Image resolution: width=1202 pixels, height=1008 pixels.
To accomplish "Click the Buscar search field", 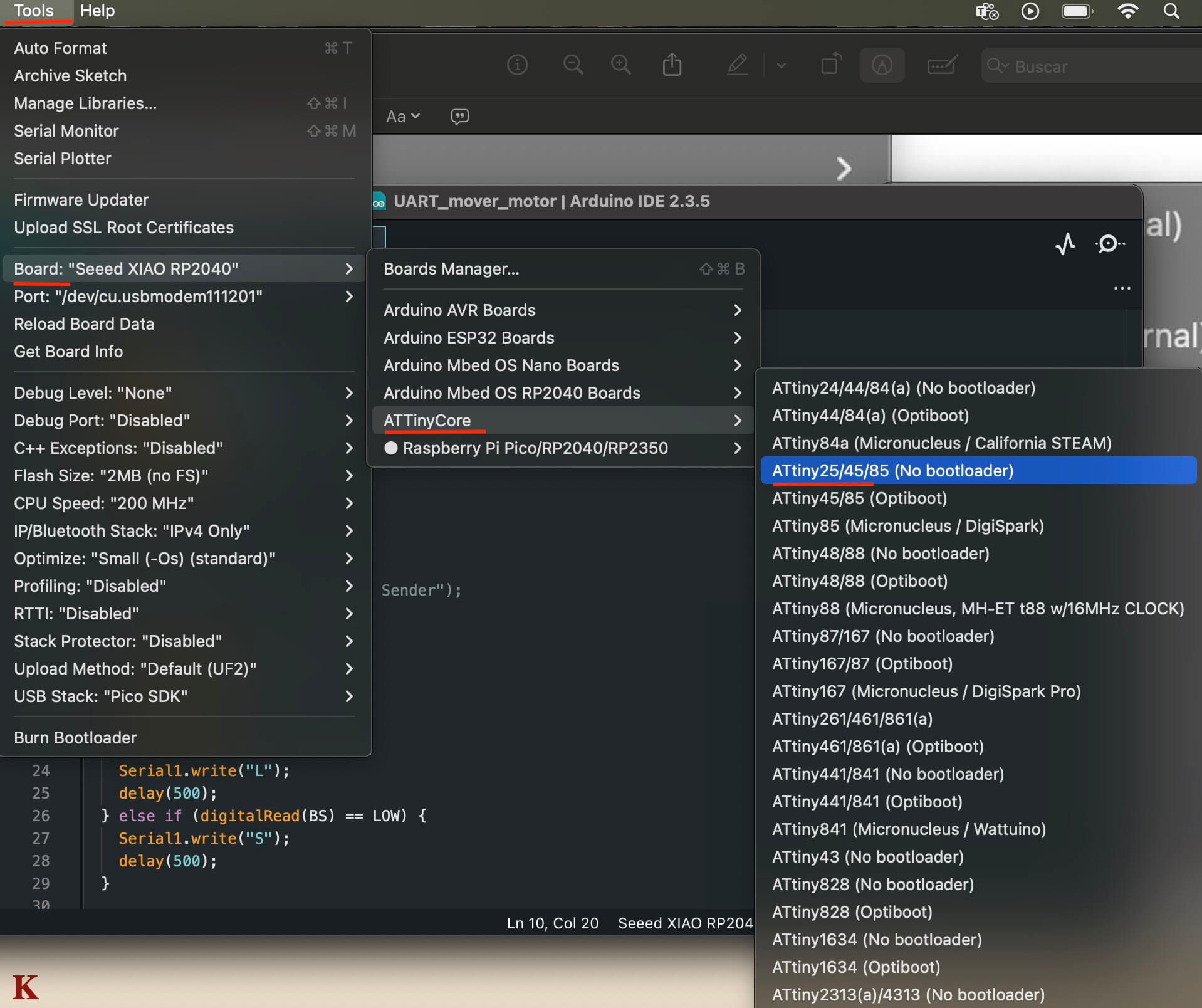I will click(1091, 66).
